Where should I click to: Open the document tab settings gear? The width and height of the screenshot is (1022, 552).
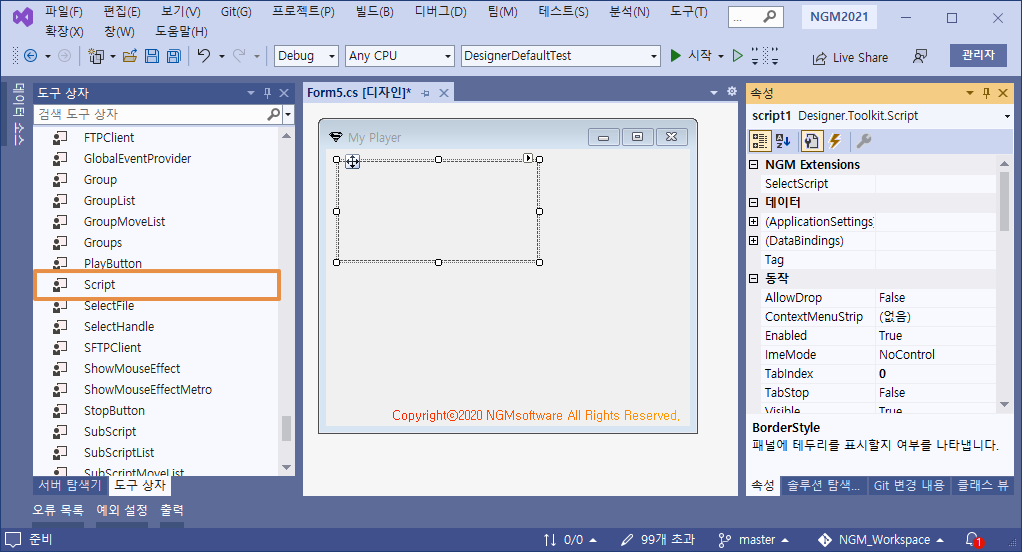(732, 91)
